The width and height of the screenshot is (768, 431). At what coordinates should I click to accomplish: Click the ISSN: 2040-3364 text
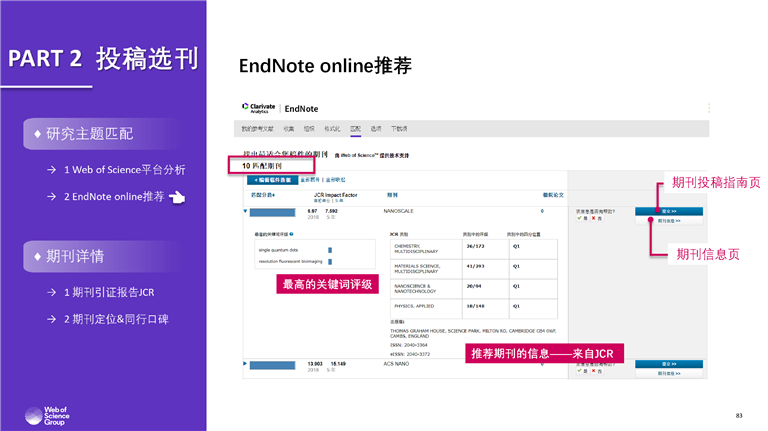(x=409, y=345)
